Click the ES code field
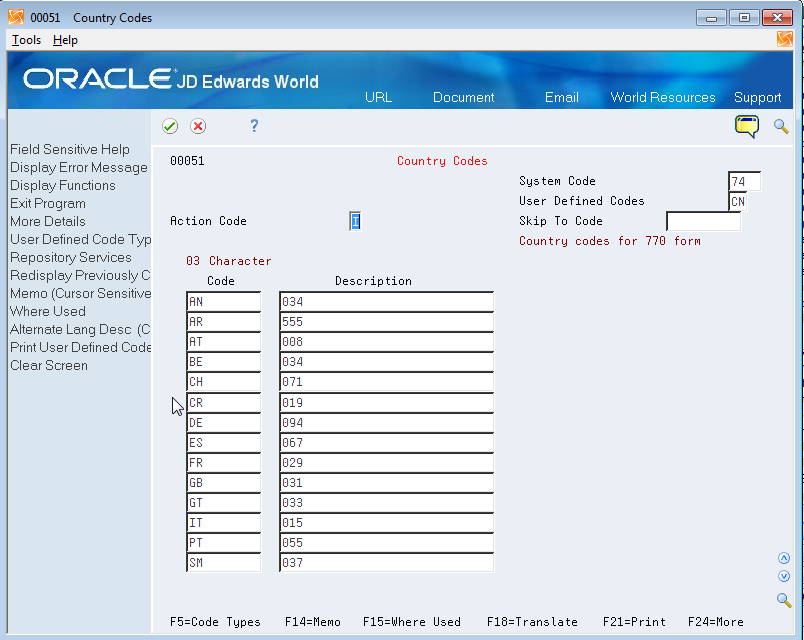The image size is (804, 640). coord(224,443)
